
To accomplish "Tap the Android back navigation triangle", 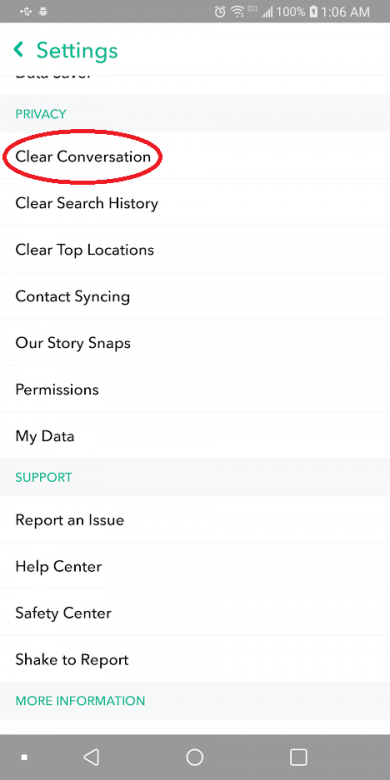I will [x=91, y=757].
